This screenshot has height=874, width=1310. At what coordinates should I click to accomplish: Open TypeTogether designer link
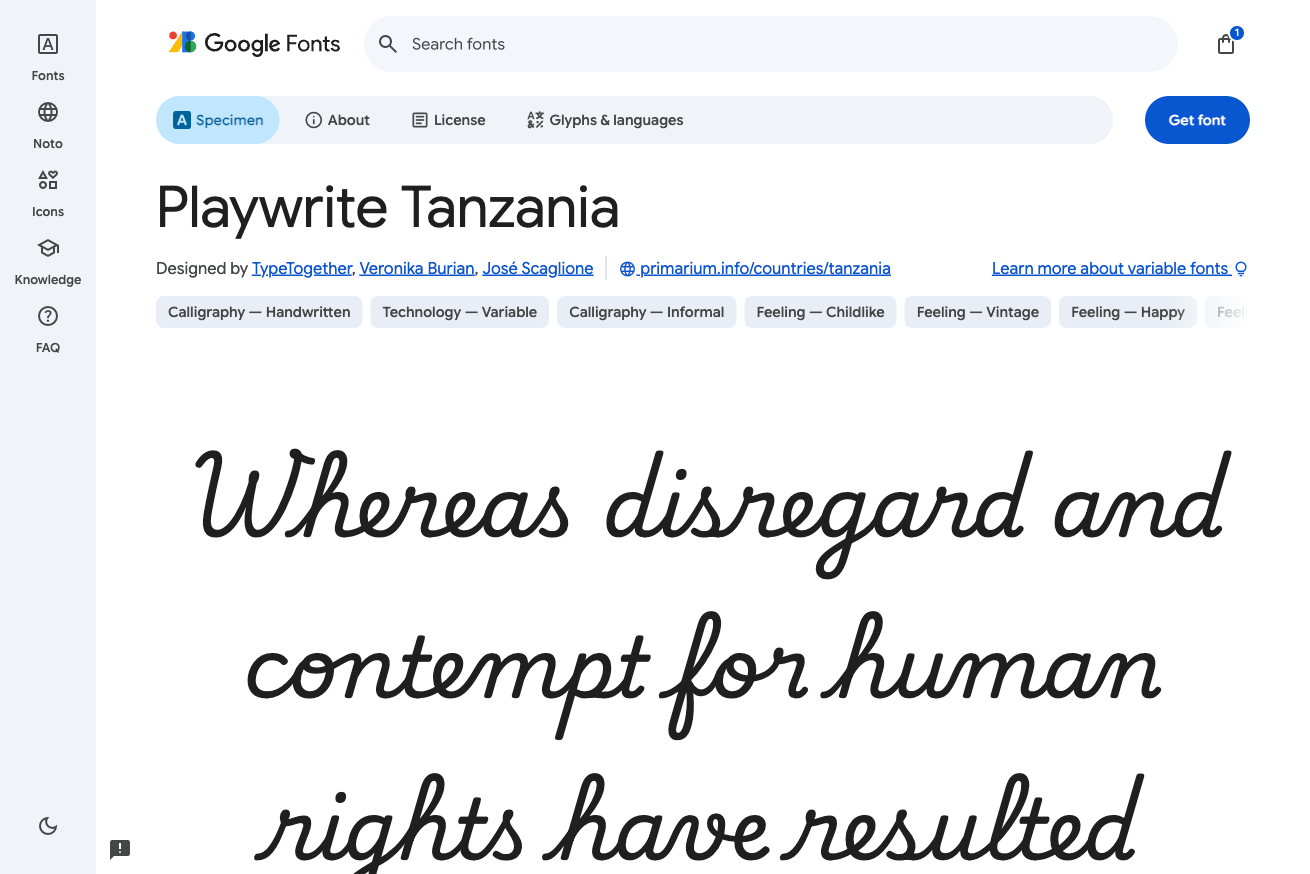pos(301,268)
